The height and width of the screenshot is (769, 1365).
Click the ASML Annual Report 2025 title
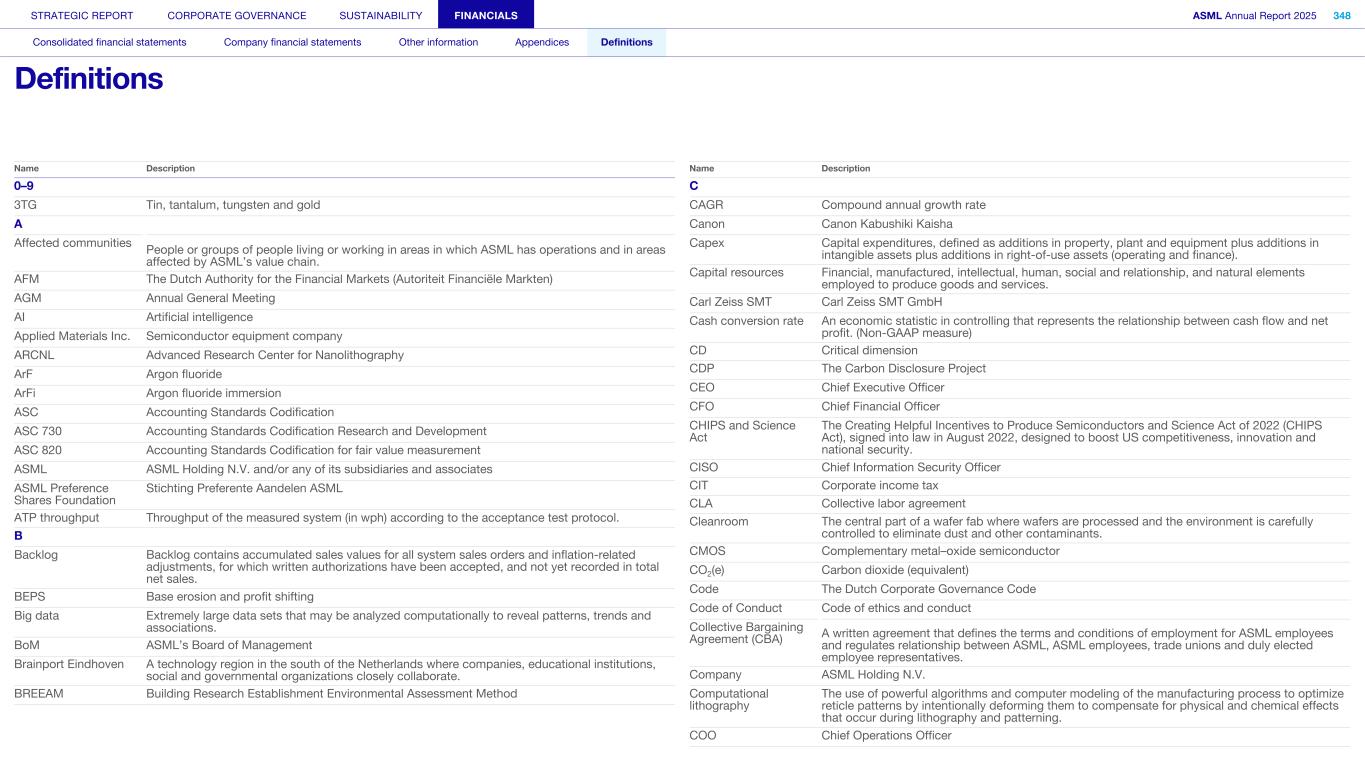1254,15
